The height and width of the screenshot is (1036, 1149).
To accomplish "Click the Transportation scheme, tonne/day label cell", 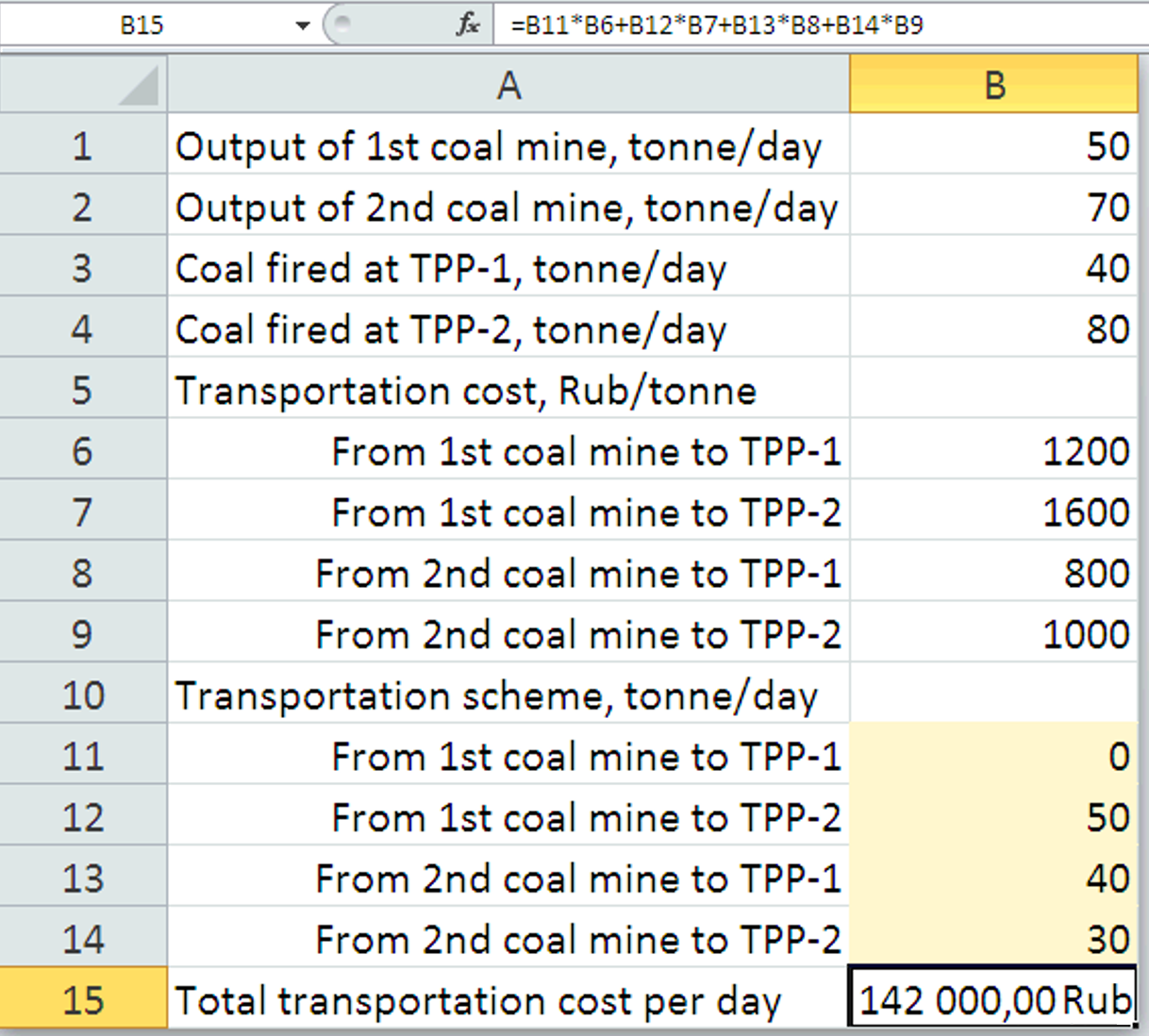I will (x=508, y=695).
